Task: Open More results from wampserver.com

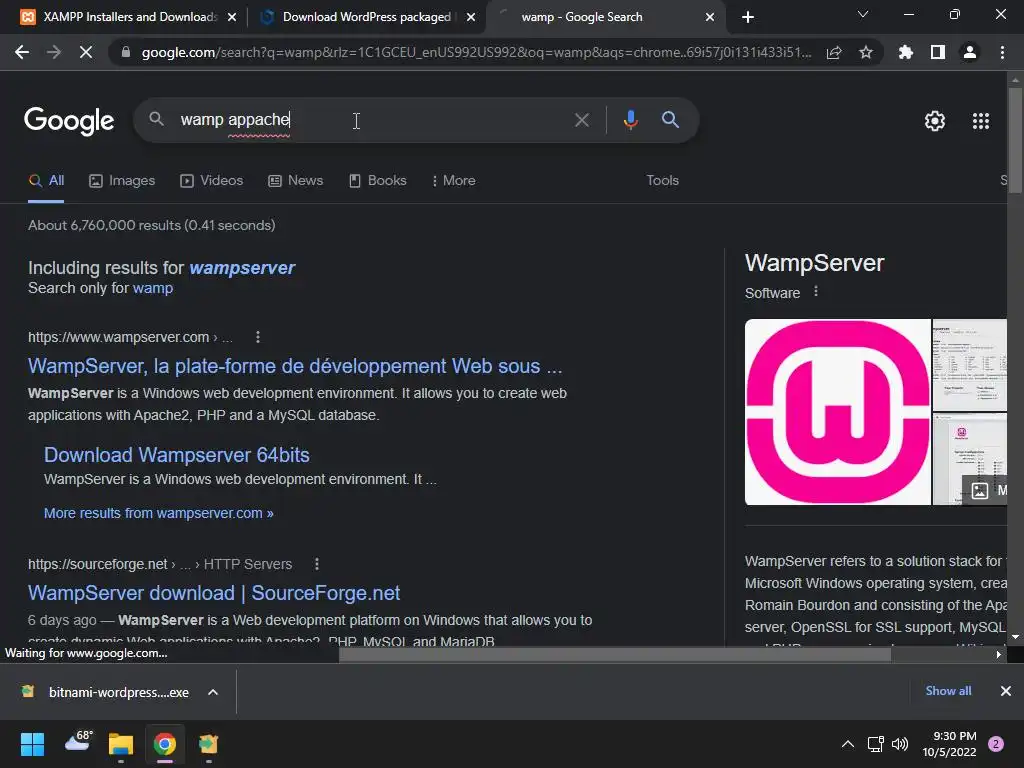Action: pyautogui.click(x=159, y=513)
